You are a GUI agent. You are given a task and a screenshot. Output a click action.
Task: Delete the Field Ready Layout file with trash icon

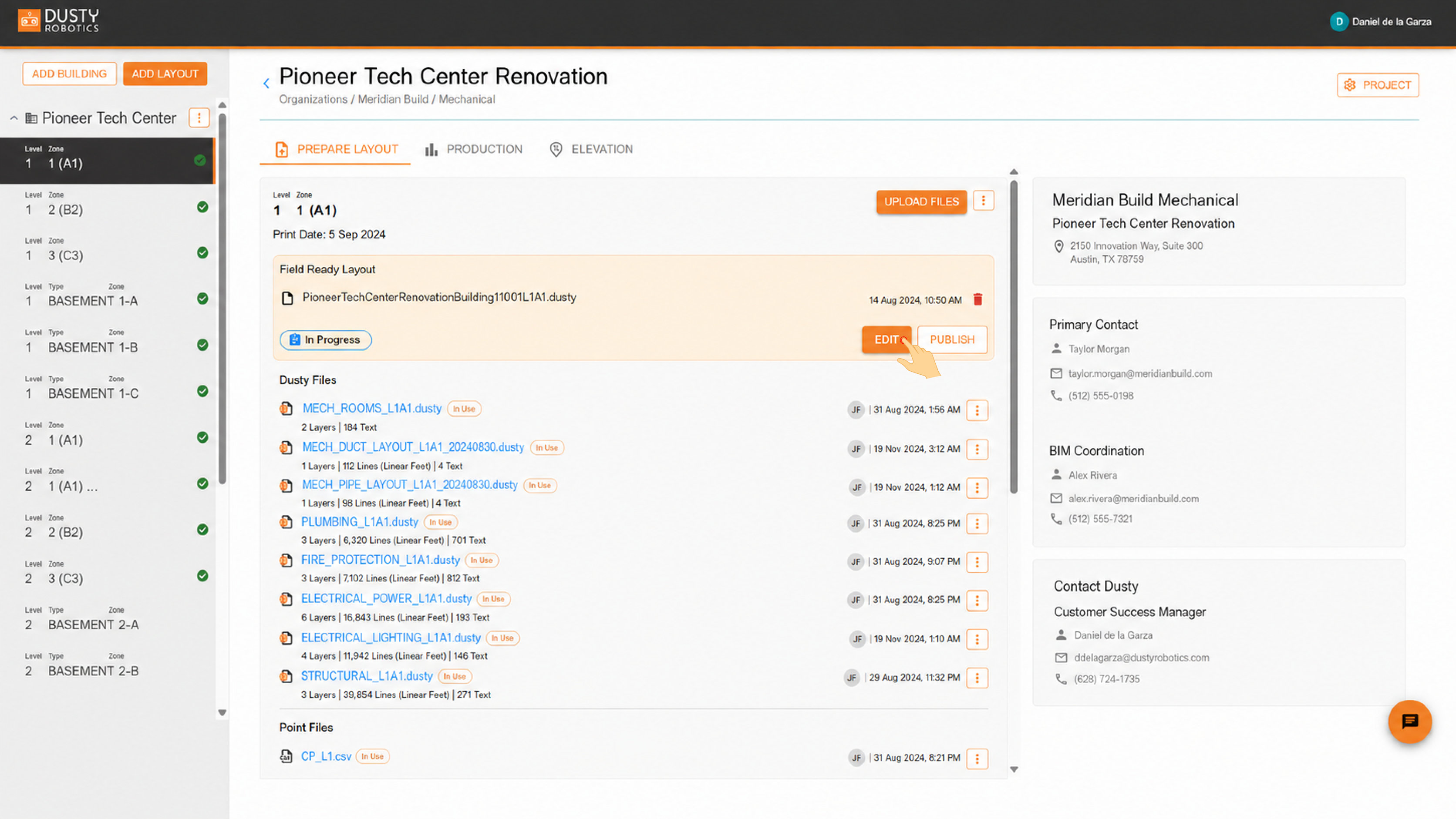coord(978,299)
